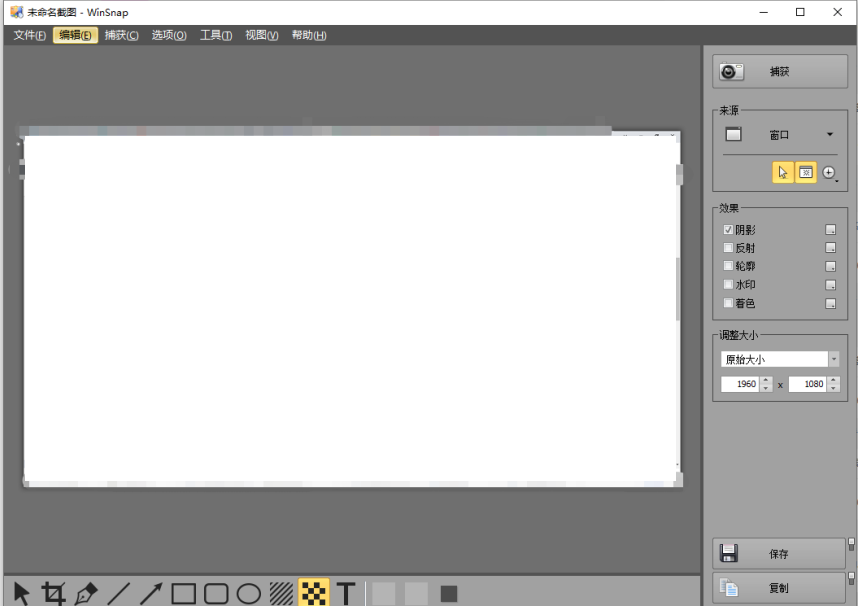Choose the Text tool
Viewport: 858px width, 606px height.
point(346,593)
